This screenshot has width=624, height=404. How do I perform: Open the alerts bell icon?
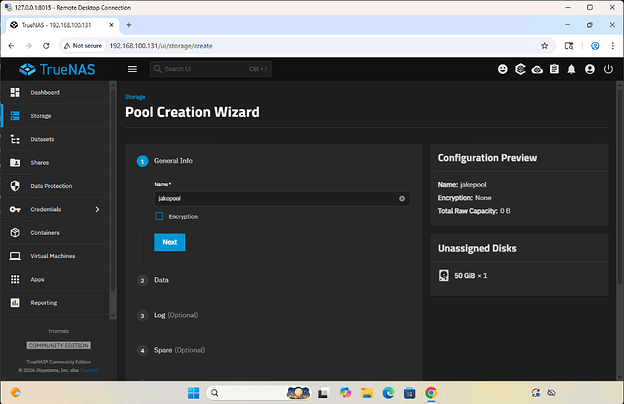point(571,69)
